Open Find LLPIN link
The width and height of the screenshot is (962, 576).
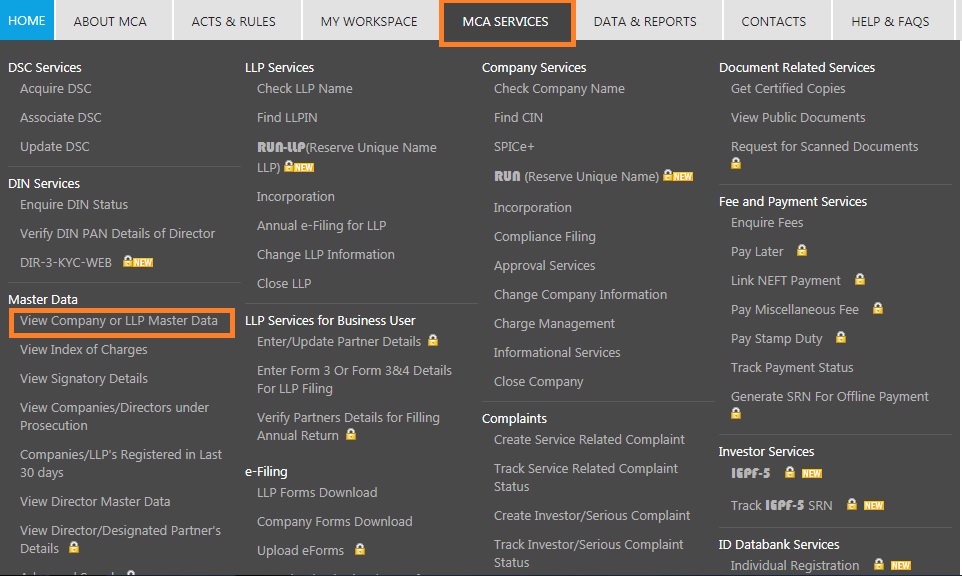[287, 117]
